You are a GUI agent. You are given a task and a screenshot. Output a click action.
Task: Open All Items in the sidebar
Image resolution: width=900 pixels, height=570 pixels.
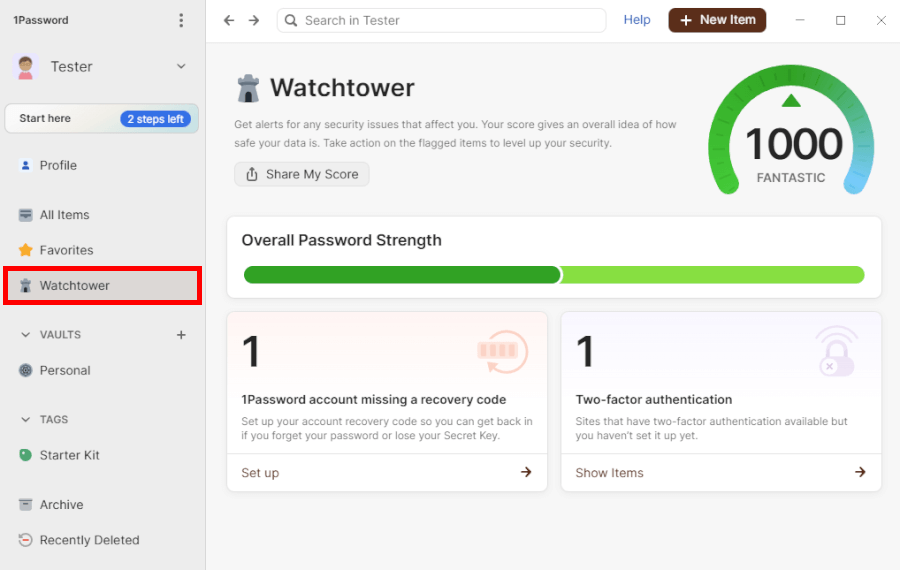pos(103,215)
